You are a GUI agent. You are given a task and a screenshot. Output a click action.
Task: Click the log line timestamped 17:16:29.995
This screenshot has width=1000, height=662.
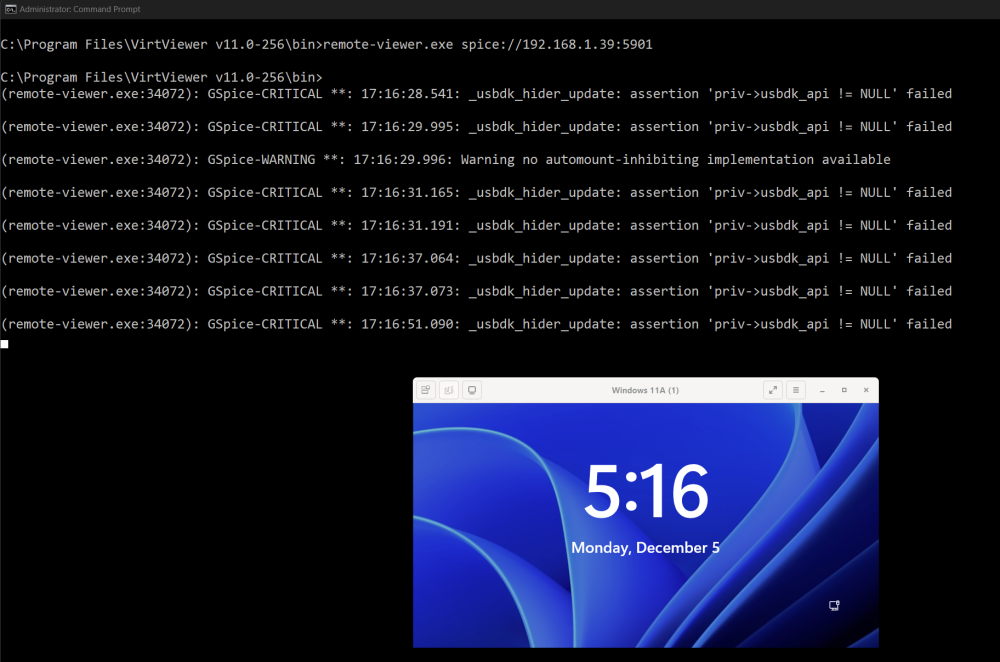click(x=476, y=127)
